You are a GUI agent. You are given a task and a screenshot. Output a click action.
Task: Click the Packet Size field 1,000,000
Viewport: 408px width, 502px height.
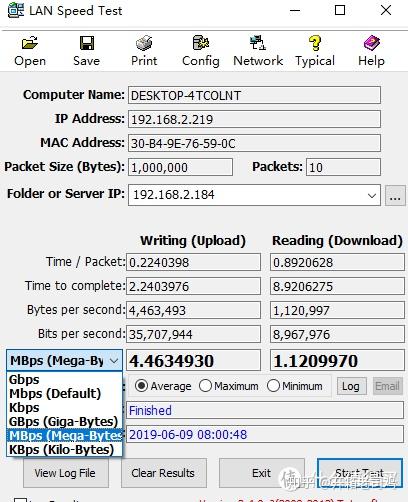click(x=180, y=167)
